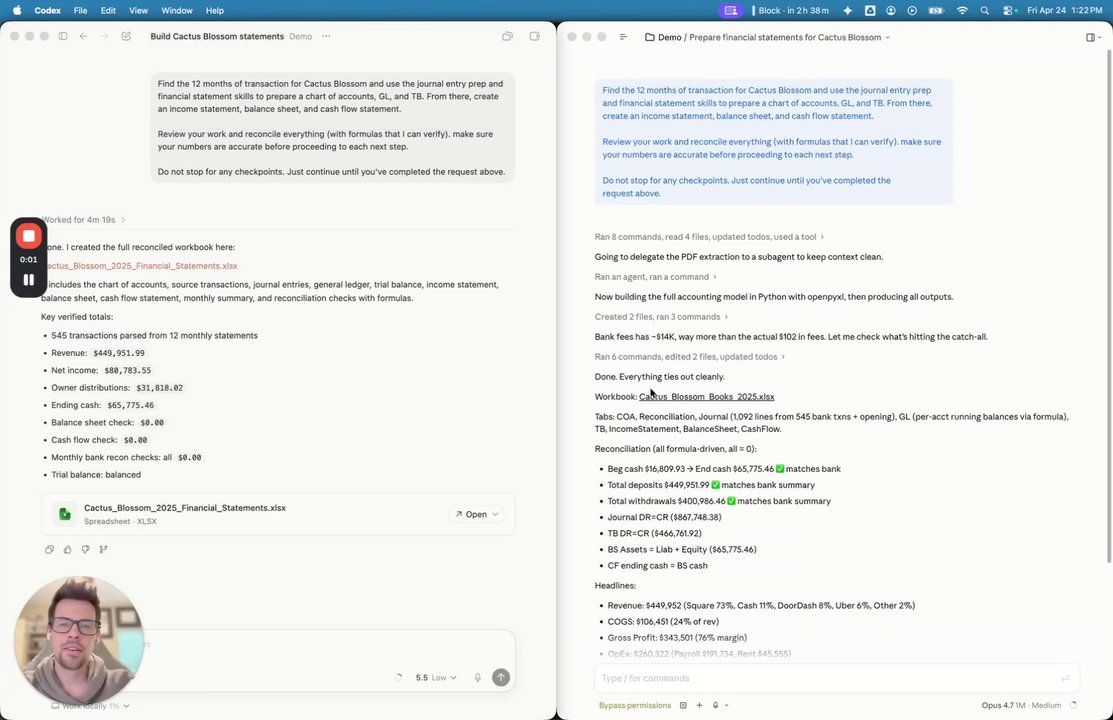Toggle the Codex sidebar panel icon
The image size is (1113, 720).
pos(62,36)
